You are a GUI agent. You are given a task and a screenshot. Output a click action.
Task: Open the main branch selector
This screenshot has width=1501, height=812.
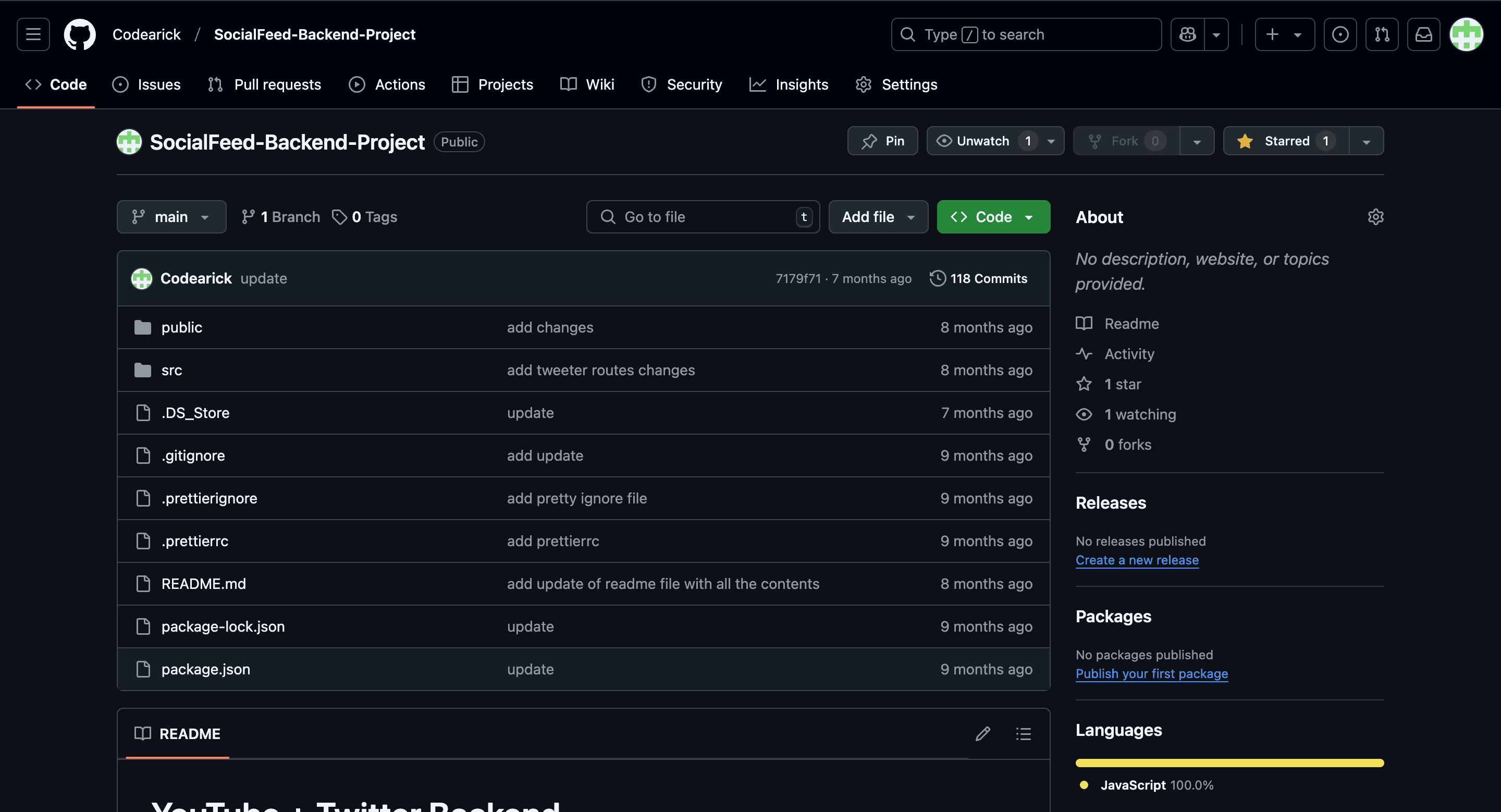tap(171, 217)
